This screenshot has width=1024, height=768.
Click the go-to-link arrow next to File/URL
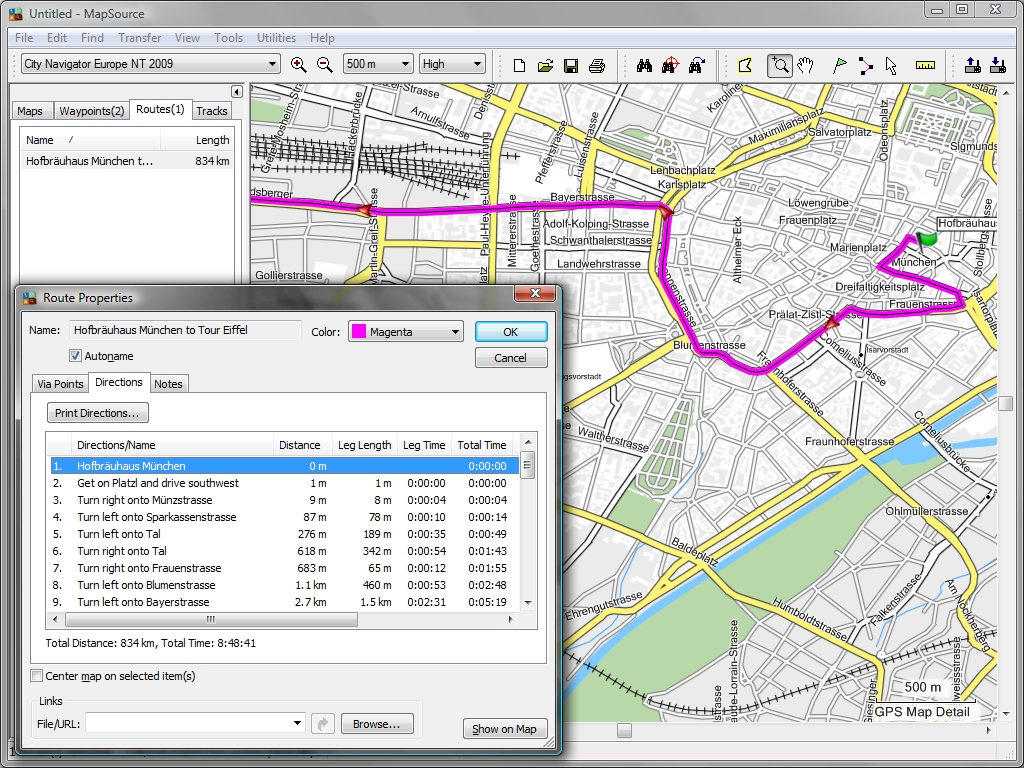[323, 724]
